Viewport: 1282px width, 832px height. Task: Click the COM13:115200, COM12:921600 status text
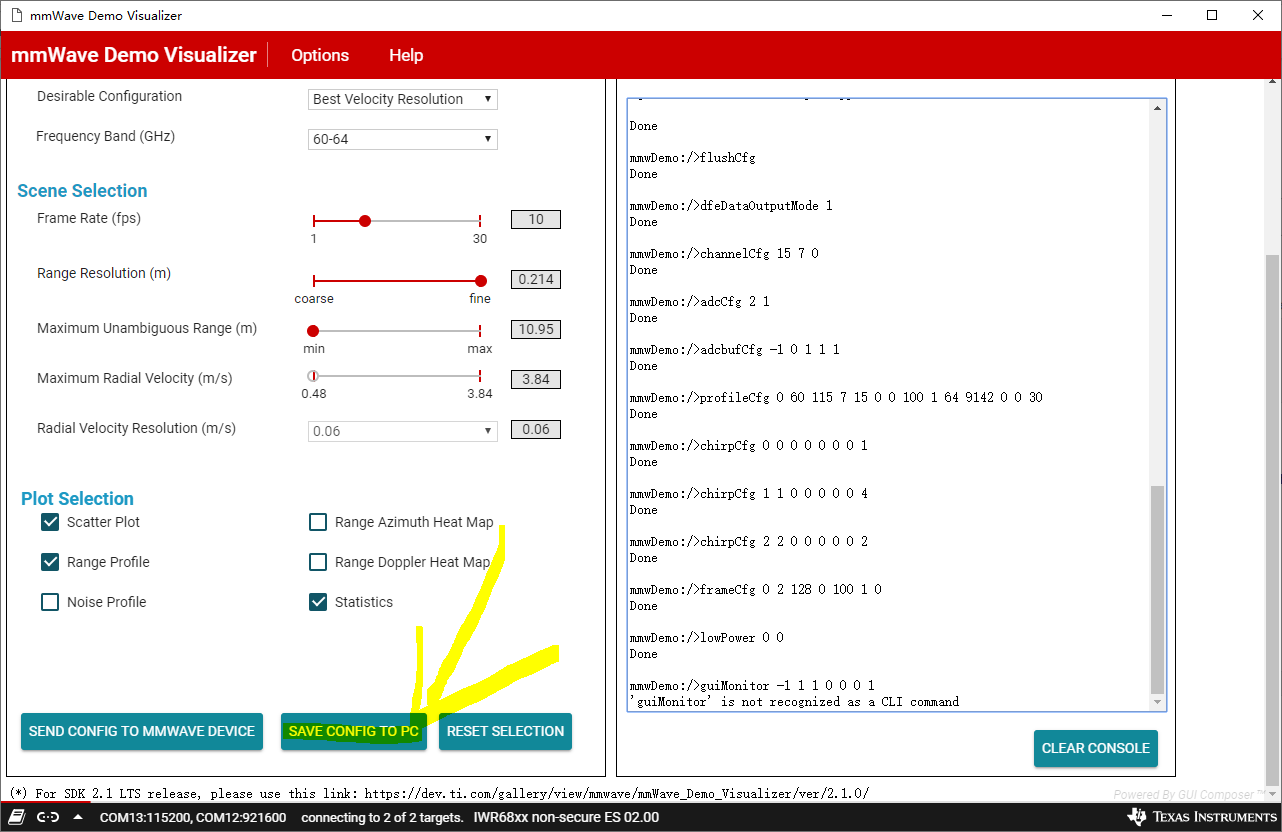click(193, 817)
